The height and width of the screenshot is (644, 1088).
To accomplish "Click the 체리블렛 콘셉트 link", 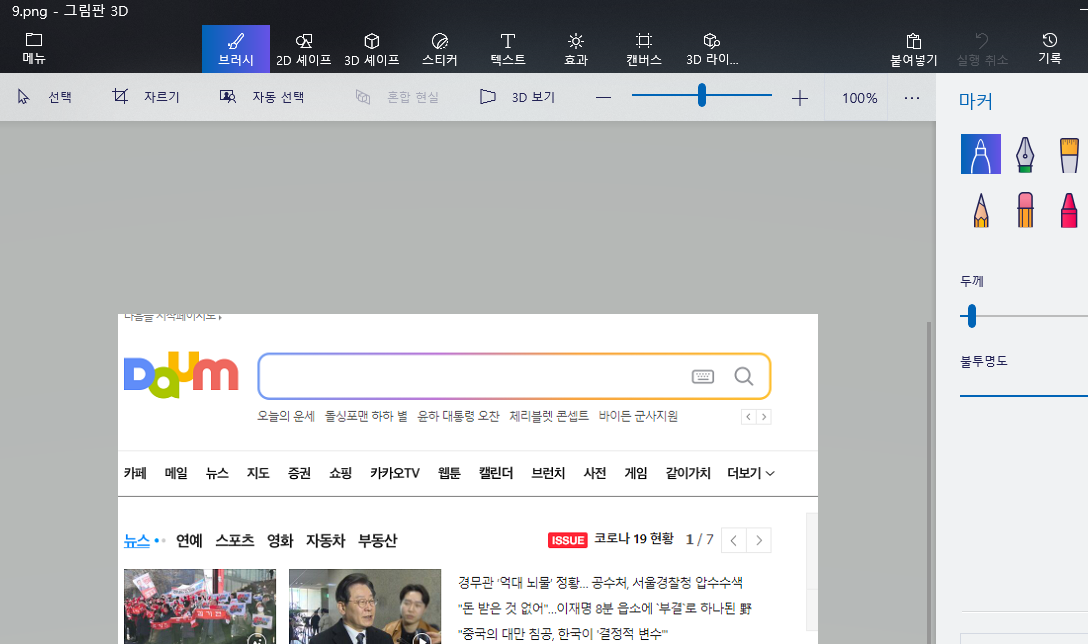I will [x=549, y=416].
